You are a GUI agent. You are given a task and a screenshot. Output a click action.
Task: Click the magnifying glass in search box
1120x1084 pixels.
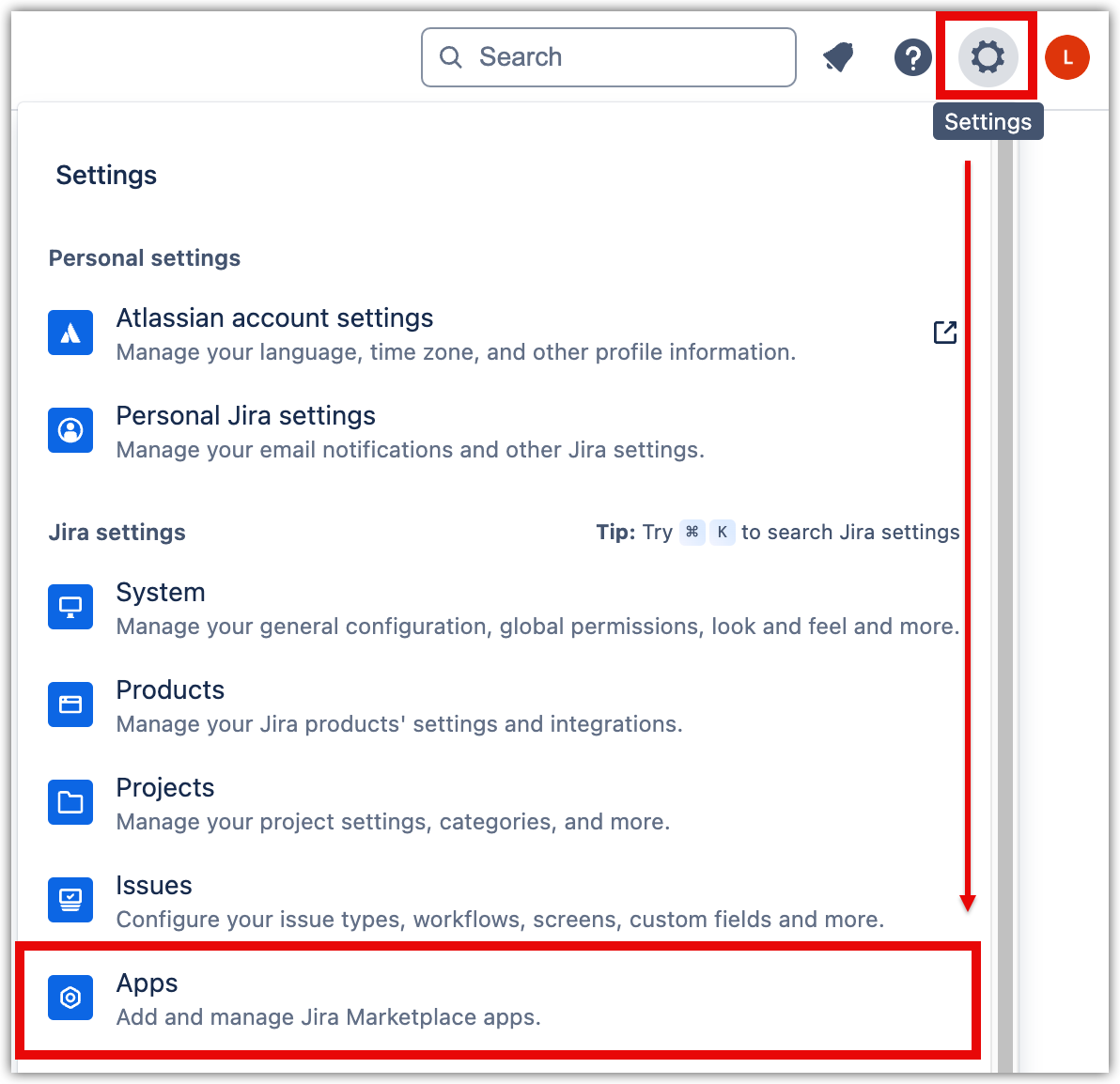click(451, 57)
